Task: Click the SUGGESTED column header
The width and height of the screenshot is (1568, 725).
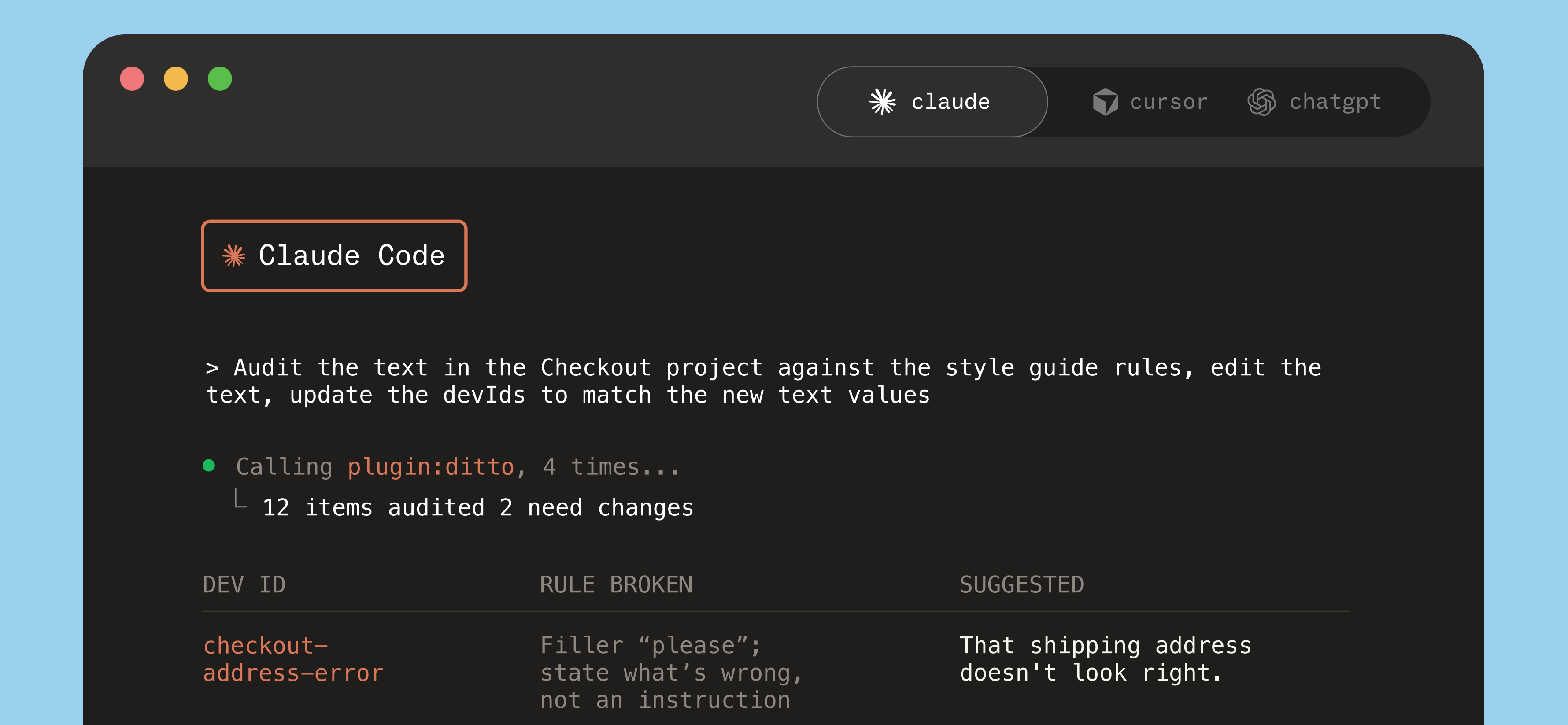Action: tap(1021, 584)
